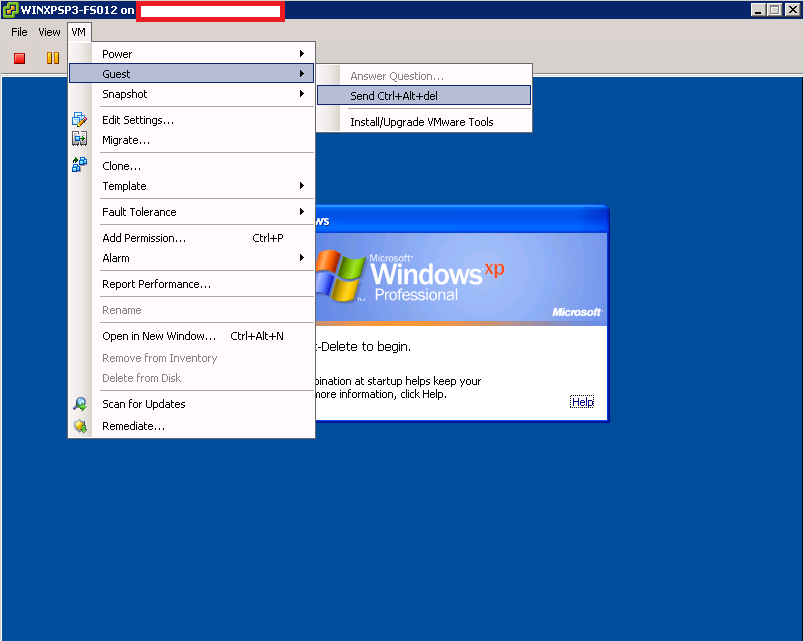Expand the Guest submenu entry
This screenshot has width=804, height=641.
click(x=191, y=73)
